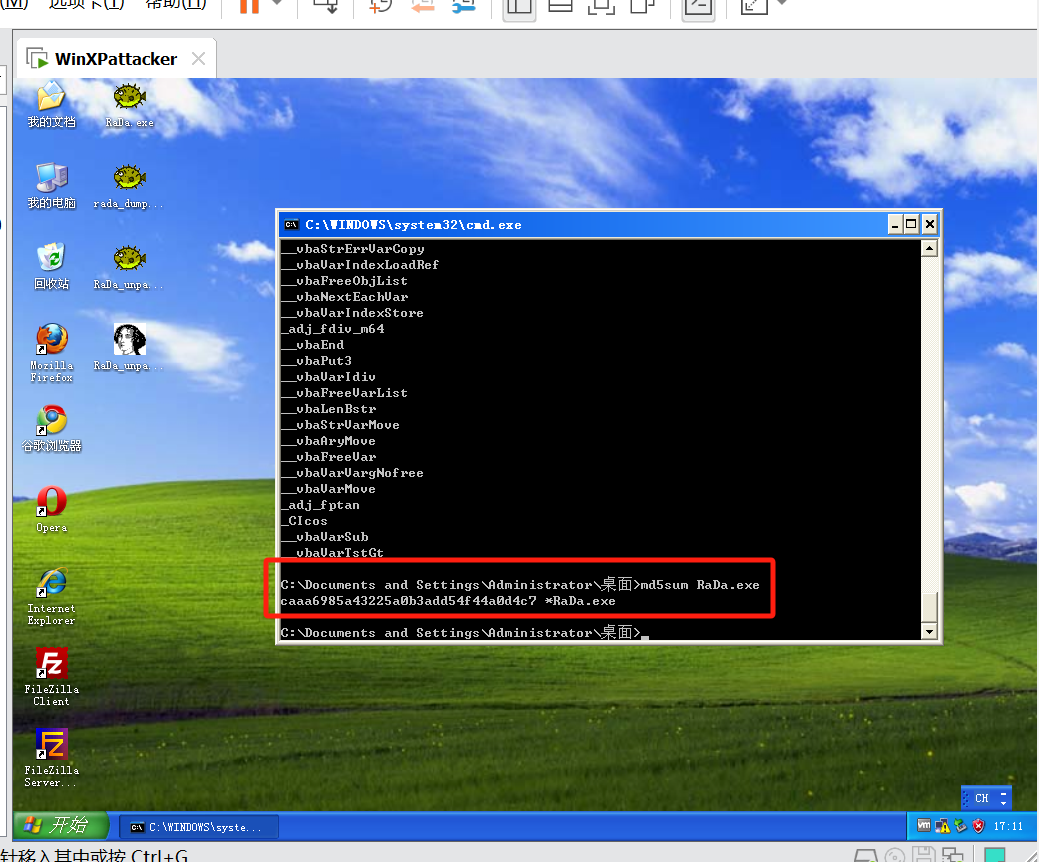
Task: Maximize the cmd.exe window
Action: [x=912, y=225]
